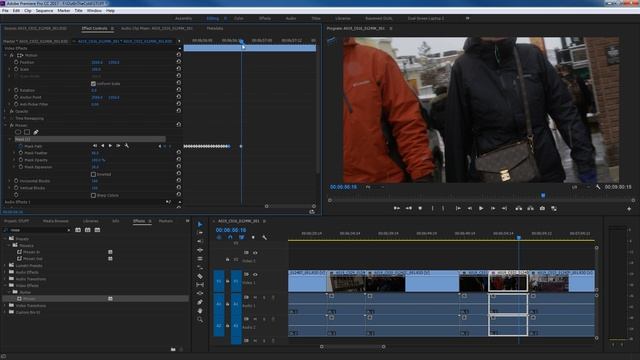Expand the Time Remapping effect

point(5,118)
